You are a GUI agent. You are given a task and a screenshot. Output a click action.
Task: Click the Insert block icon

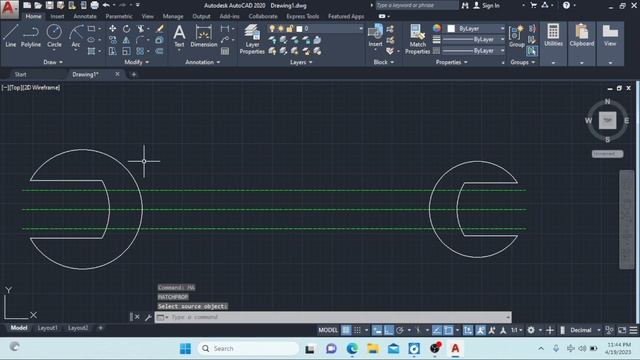tap(375, 35)
